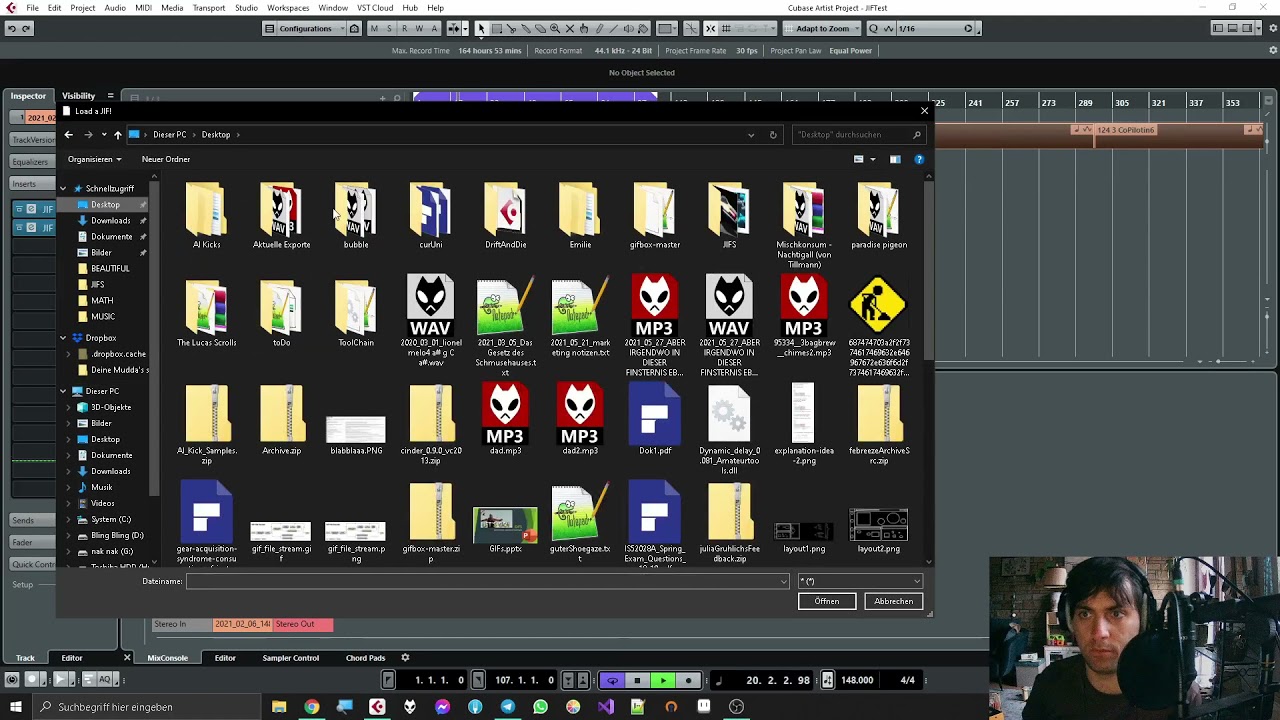Open the address bar history dropdown

point(751,134)
